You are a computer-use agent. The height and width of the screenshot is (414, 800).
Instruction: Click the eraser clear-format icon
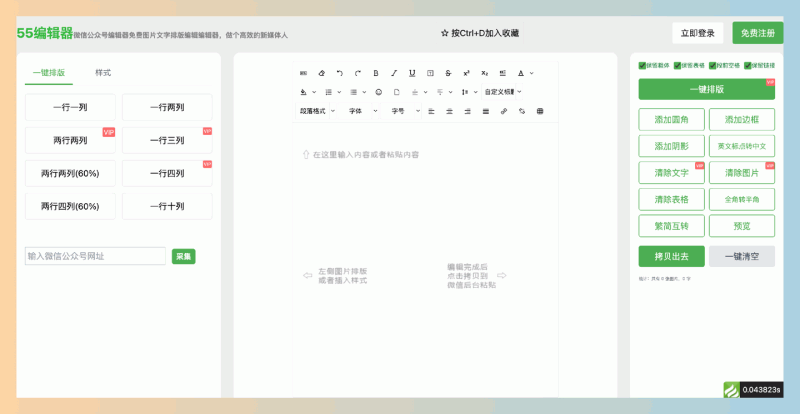click(321, 74)
